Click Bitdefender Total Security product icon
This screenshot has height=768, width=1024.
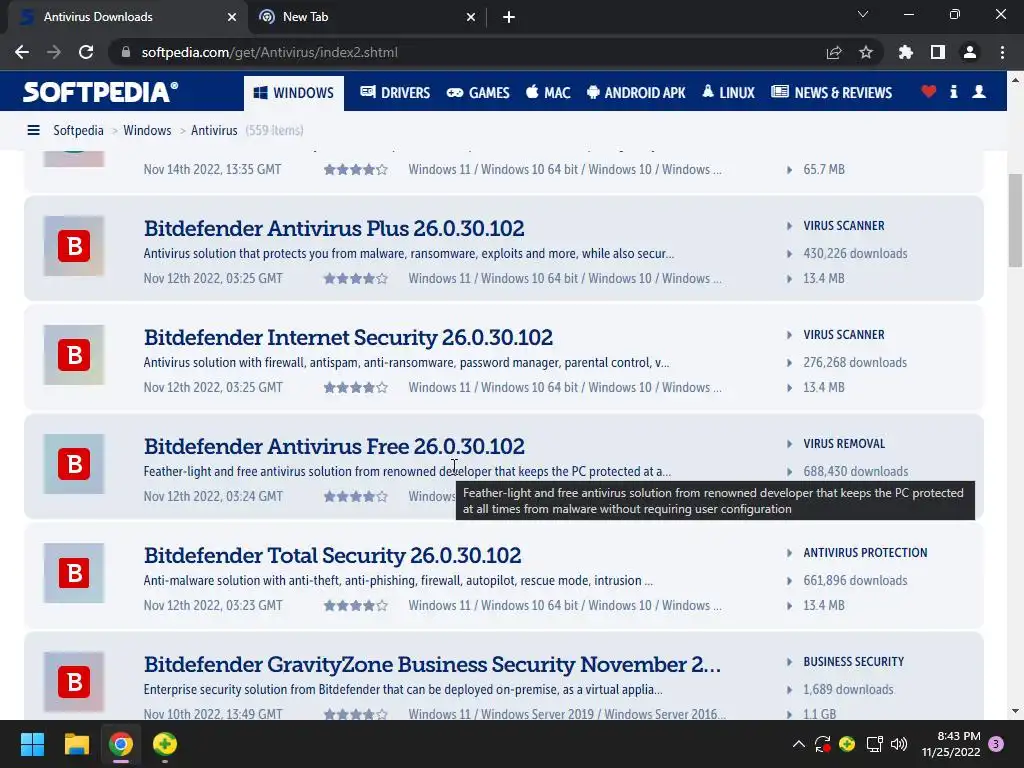point(74,573)
